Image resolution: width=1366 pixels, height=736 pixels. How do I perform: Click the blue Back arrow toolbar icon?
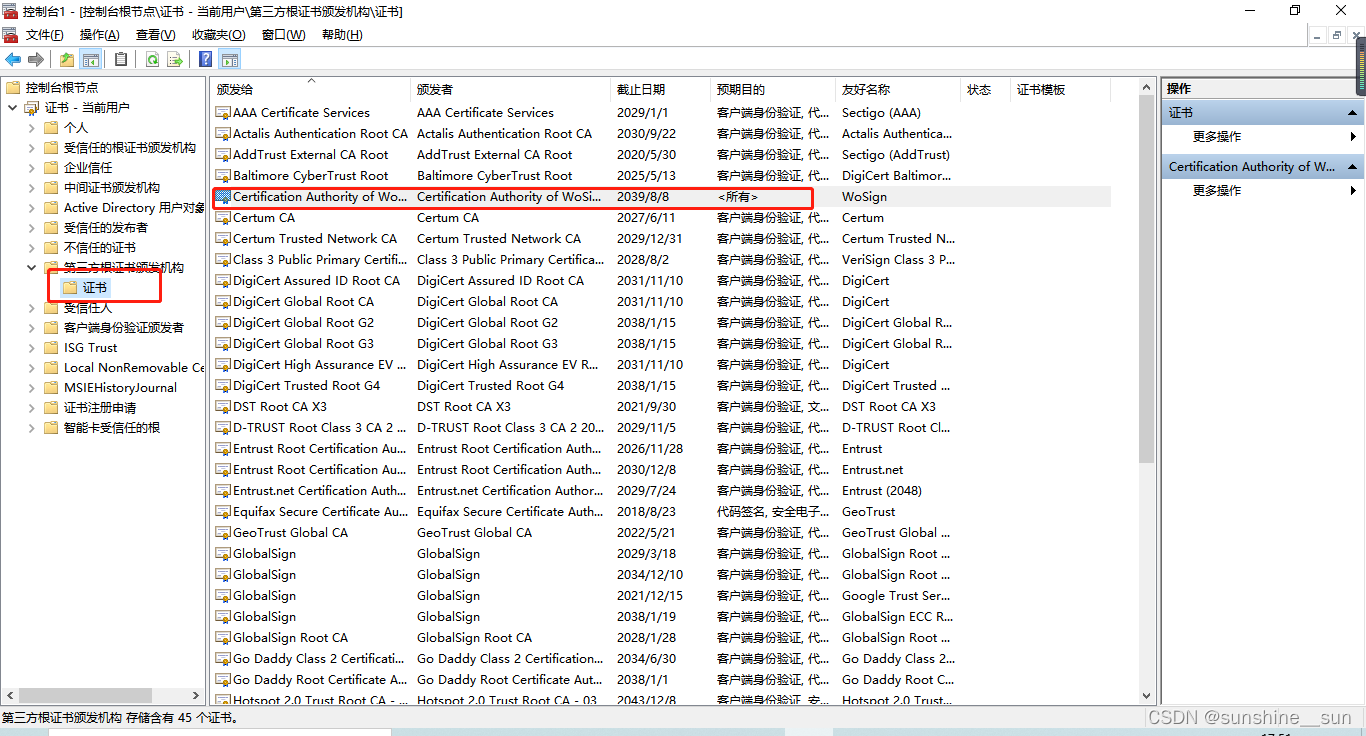coord(14,60)
